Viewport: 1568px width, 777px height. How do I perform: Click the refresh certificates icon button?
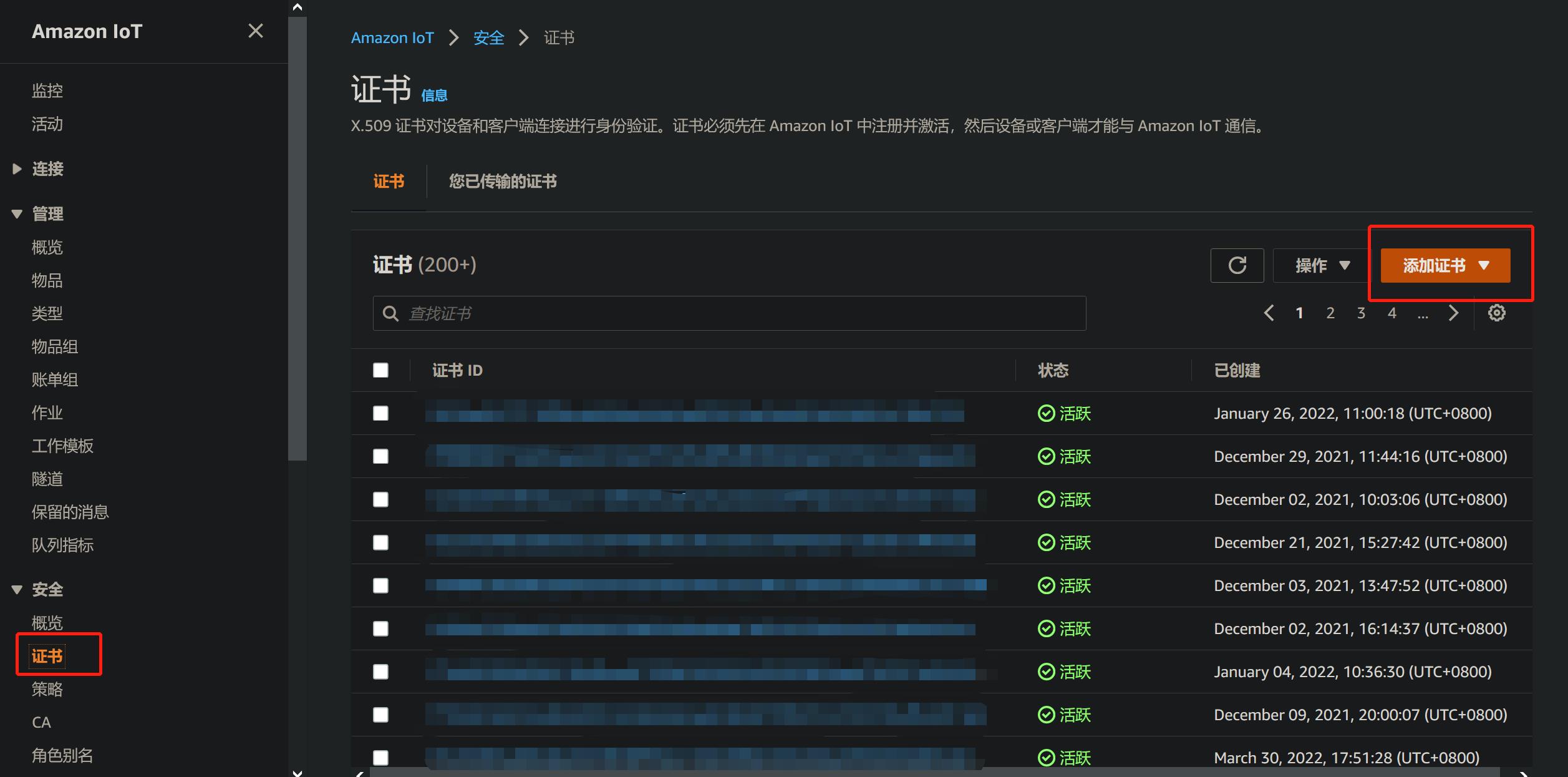click(1237, 265)
